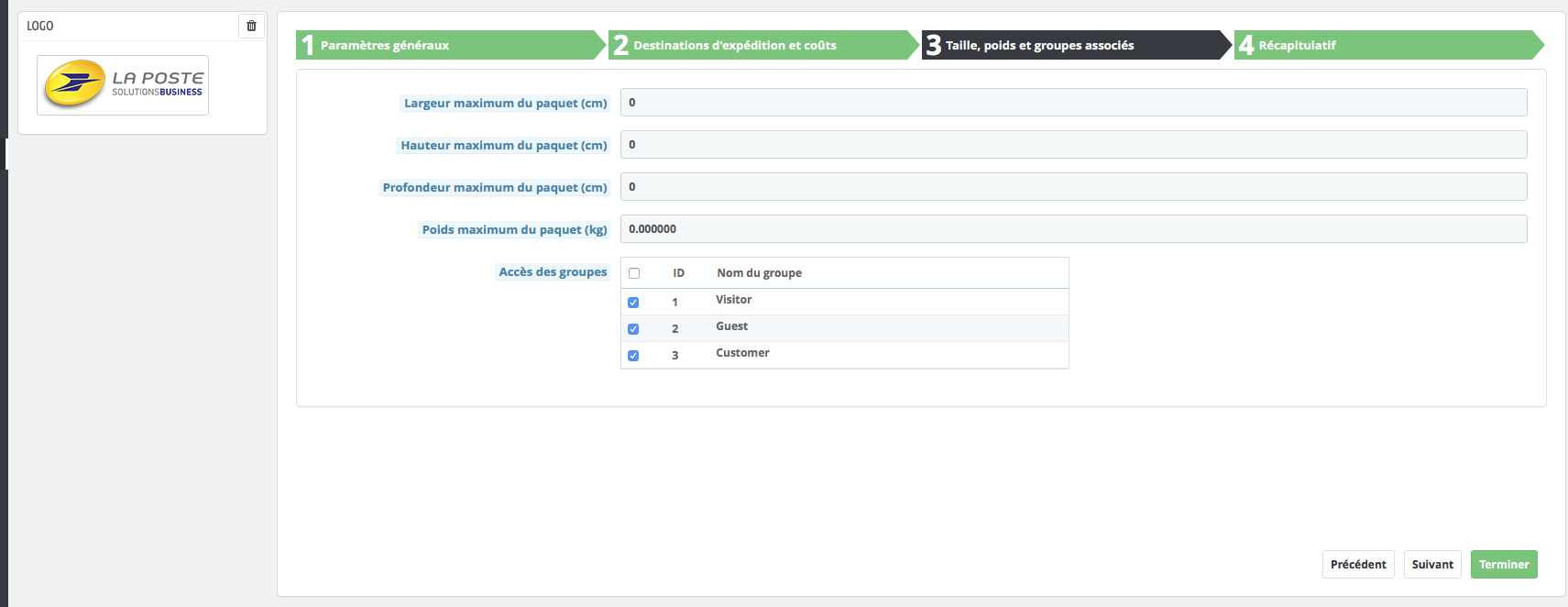The width and height of the screenshot is (1568, 607).
Task: Uncheck the Visitor group checkbox
Action: coord(633,303)
